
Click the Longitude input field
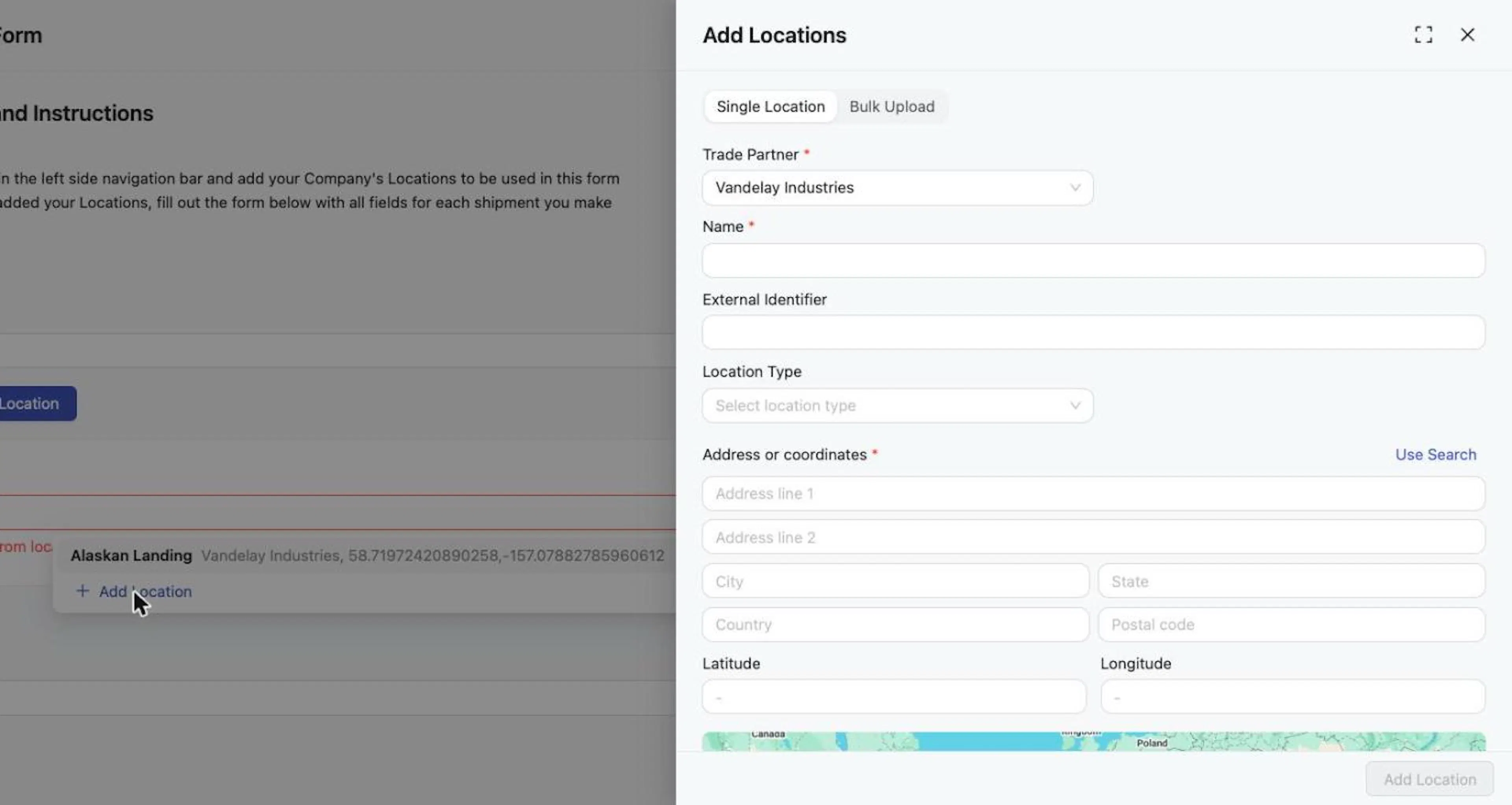1293,697
